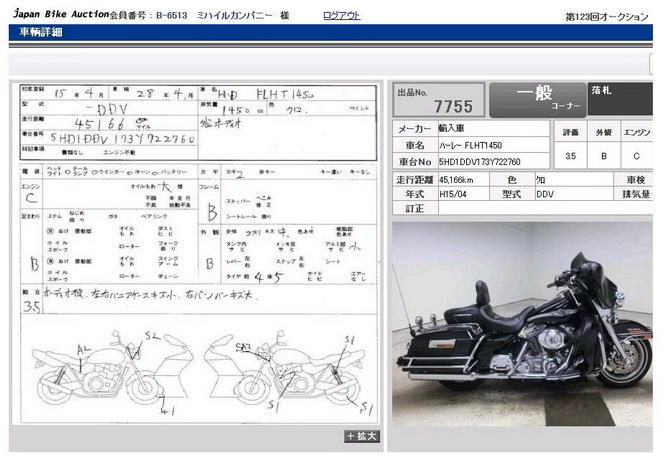Click the メーカー label cell

tap(415, 129)
